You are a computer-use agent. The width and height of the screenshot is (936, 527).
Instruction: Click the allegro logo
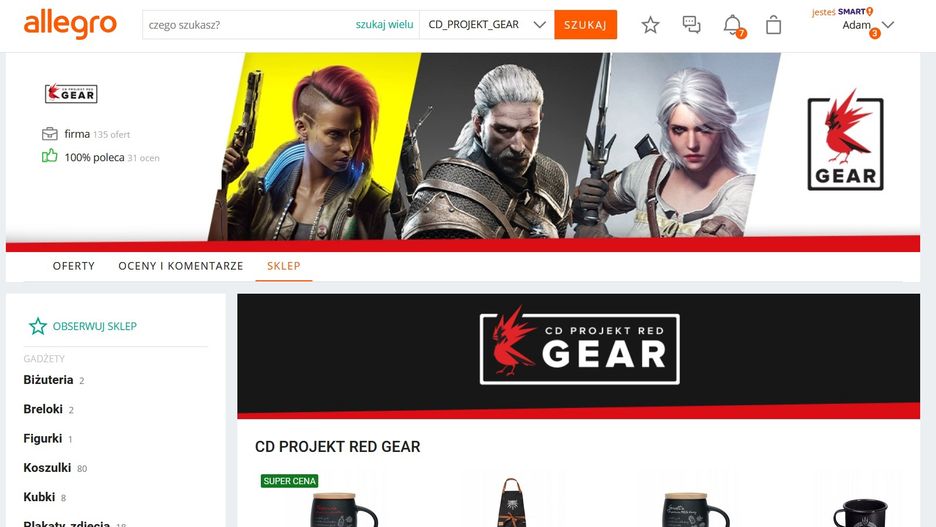70,24
